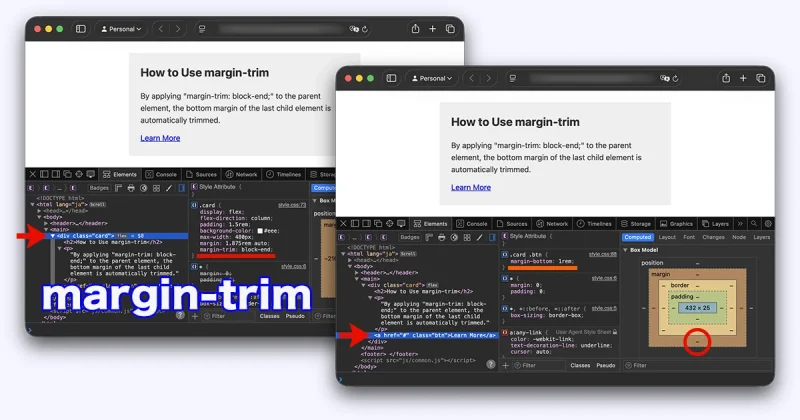
Task: Select Font sidebar tab in front window
Action: click(x=689, y=237)
